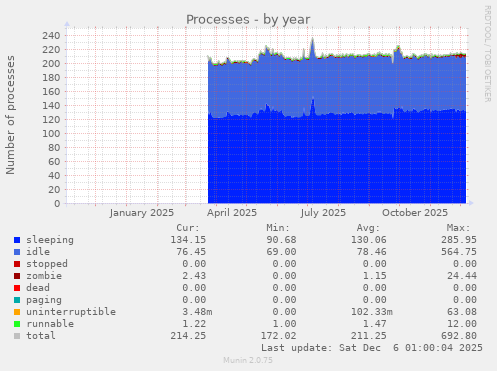Click uninterruptible maximum value 63.08

coord(462,312)
